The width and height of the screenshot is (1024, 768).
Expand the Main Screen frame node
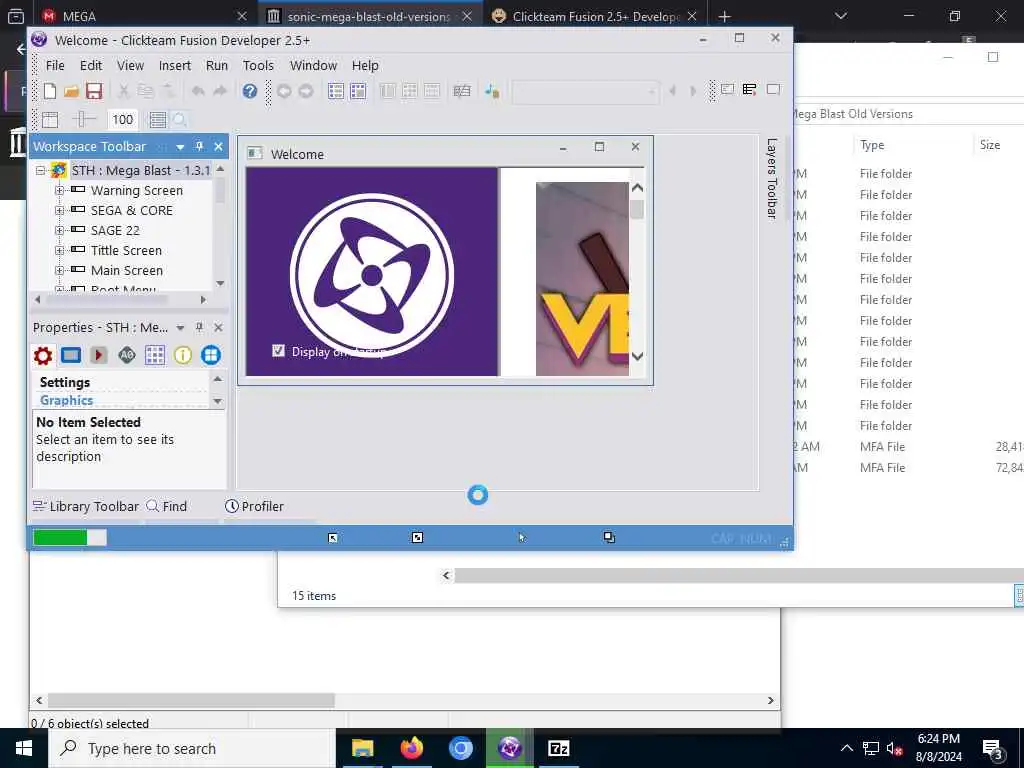tap(59, 270)
